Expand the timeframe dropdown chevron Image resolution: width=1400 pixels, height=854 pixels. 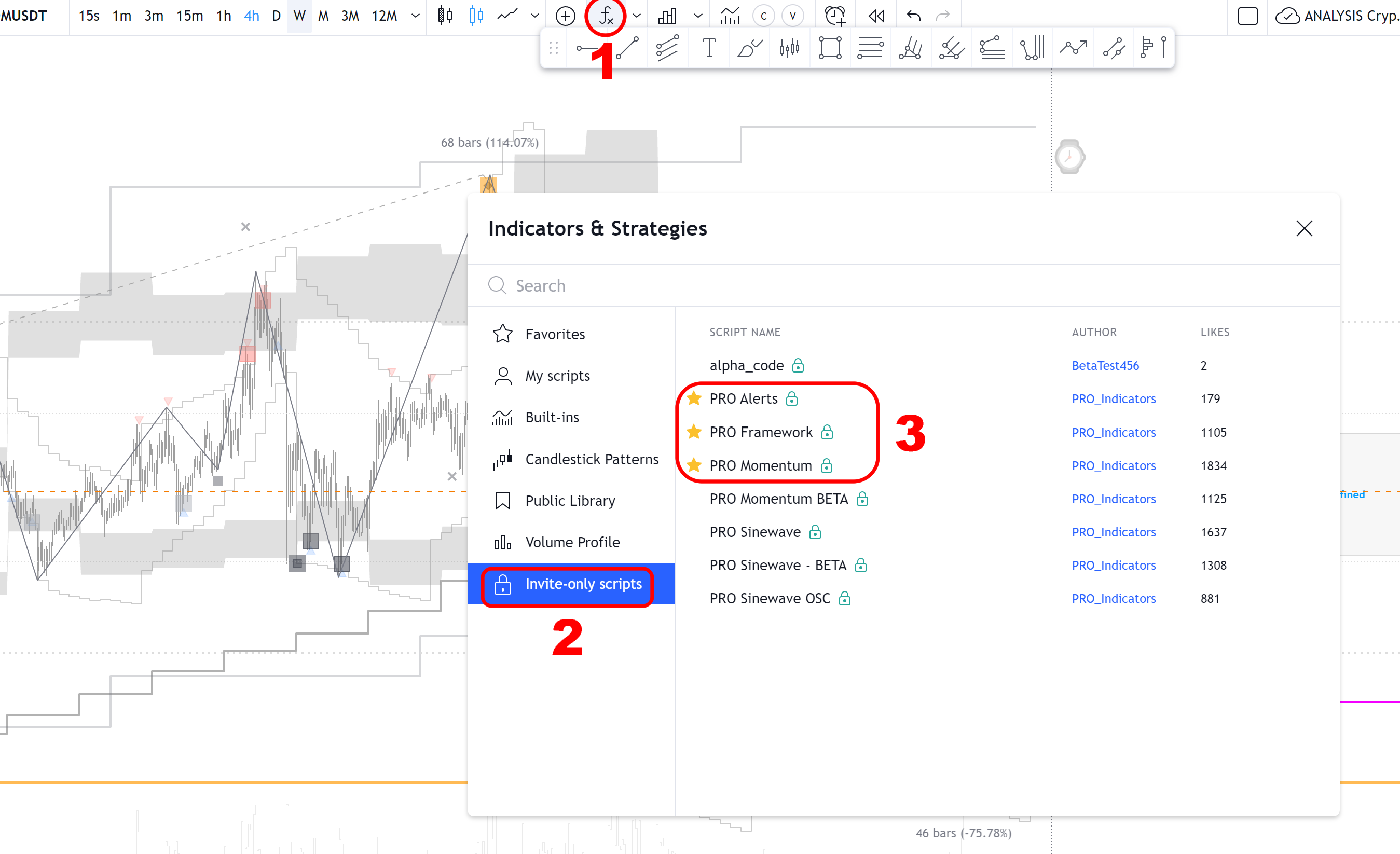[415, 16]
